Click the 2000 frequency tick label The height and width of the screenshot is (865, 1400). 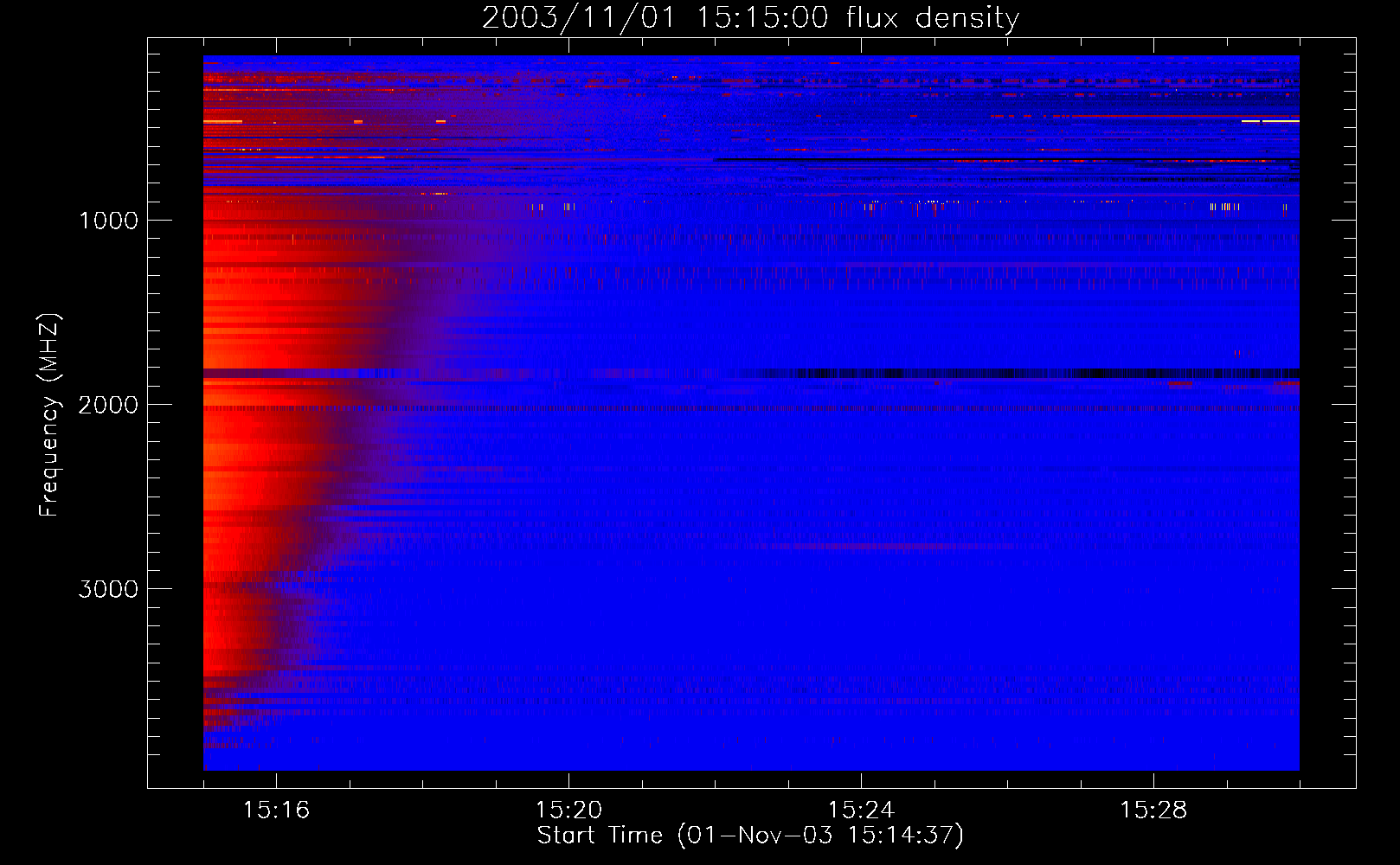coord(108,405)
